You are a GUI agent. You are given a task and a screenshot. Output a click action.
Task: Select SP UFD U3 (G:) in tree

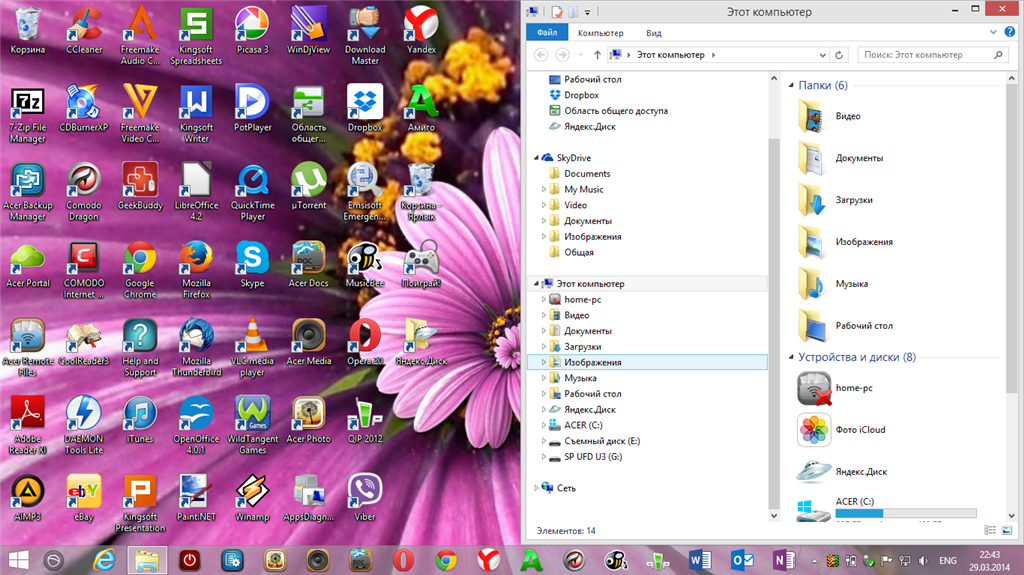tap(593, 457)
